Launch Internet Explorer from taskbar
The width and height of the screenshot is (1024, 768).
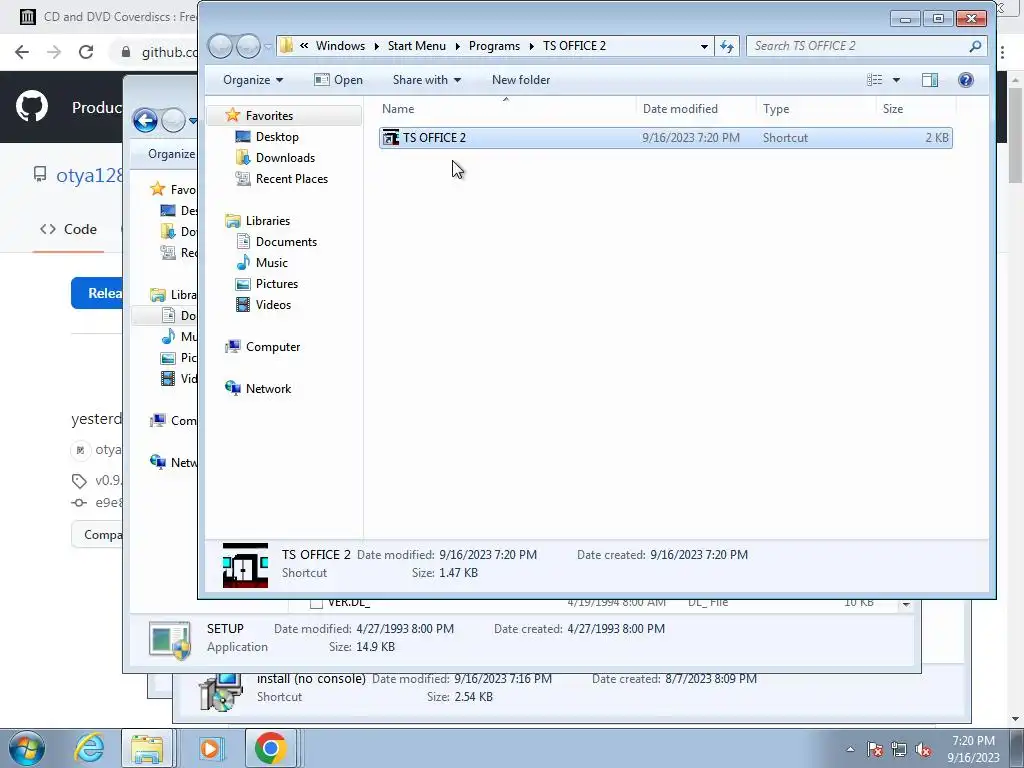[89, 748]
